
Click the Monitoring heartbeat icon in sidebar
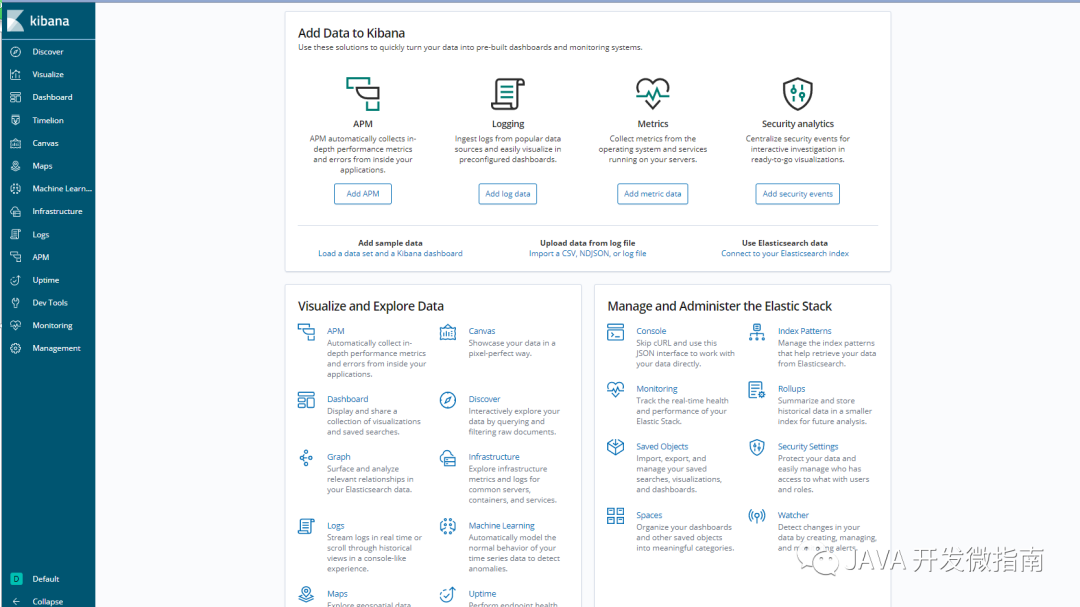[x=16, y=325]
